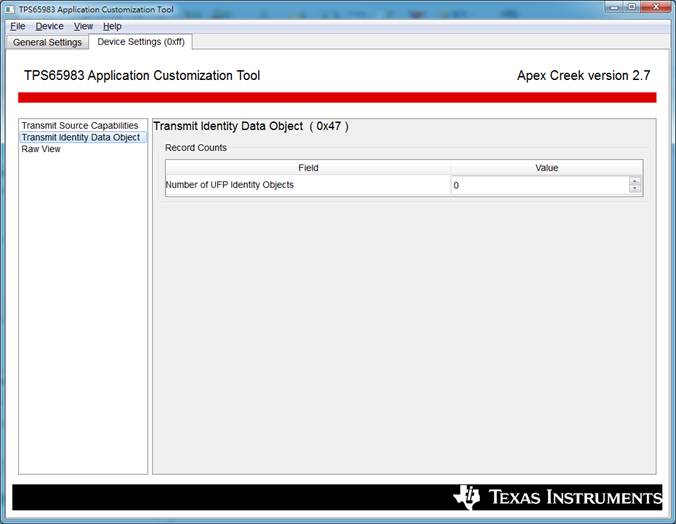The height and width of the screenshot is (524, 676).
Task: Decrement Number of UFP Identity Objects value
Action: click(x=634, y=188)
